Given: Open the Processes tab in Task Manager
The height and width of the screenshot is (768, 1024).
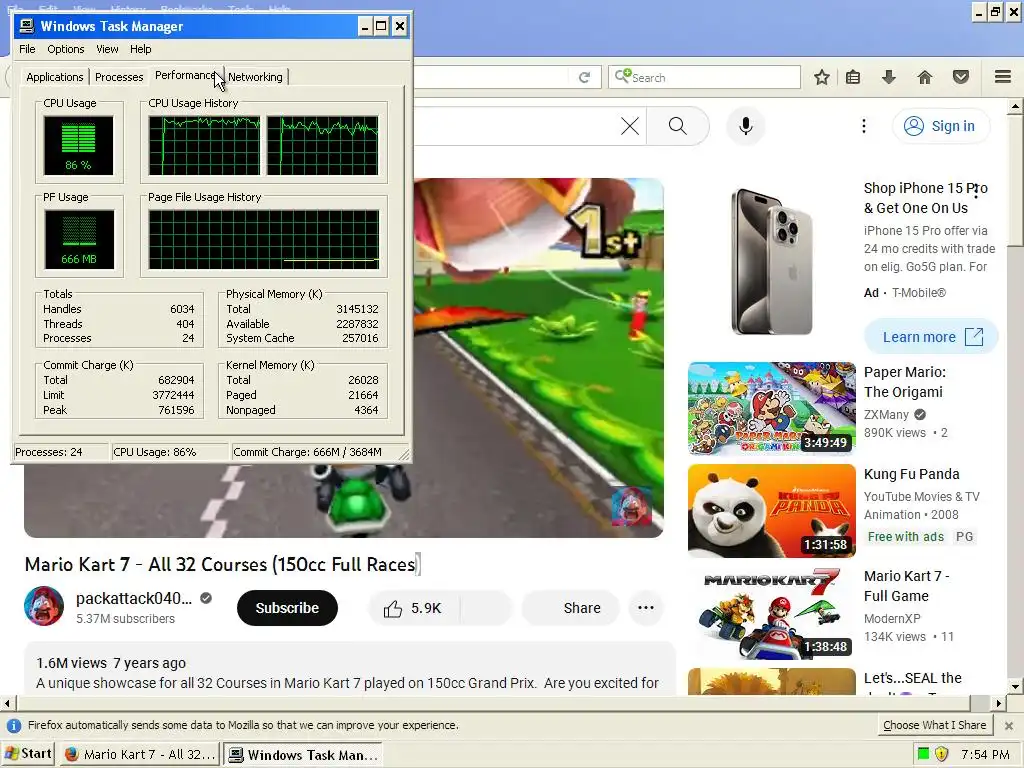Looking at the screenshot, I should coord(119,77).
